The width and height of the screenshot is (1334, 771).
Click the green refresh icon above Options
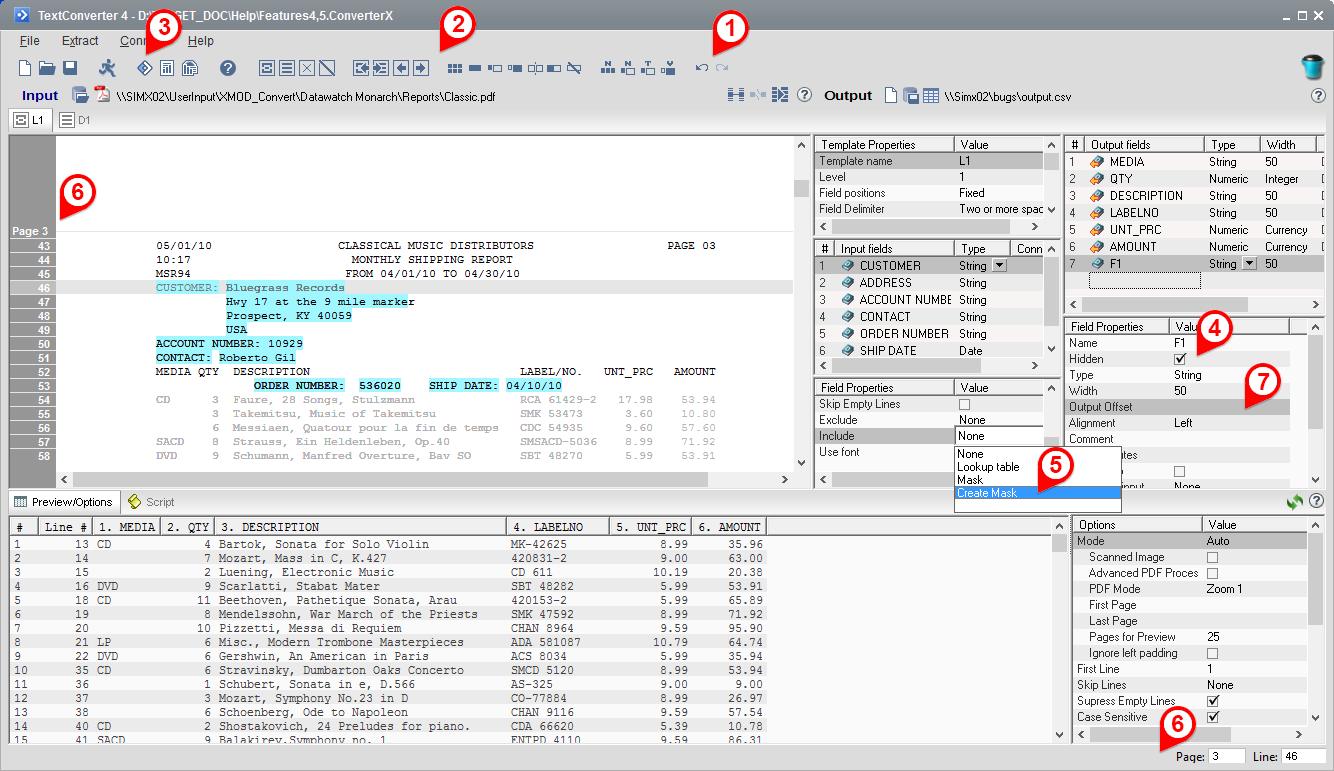coord(1296,501)
